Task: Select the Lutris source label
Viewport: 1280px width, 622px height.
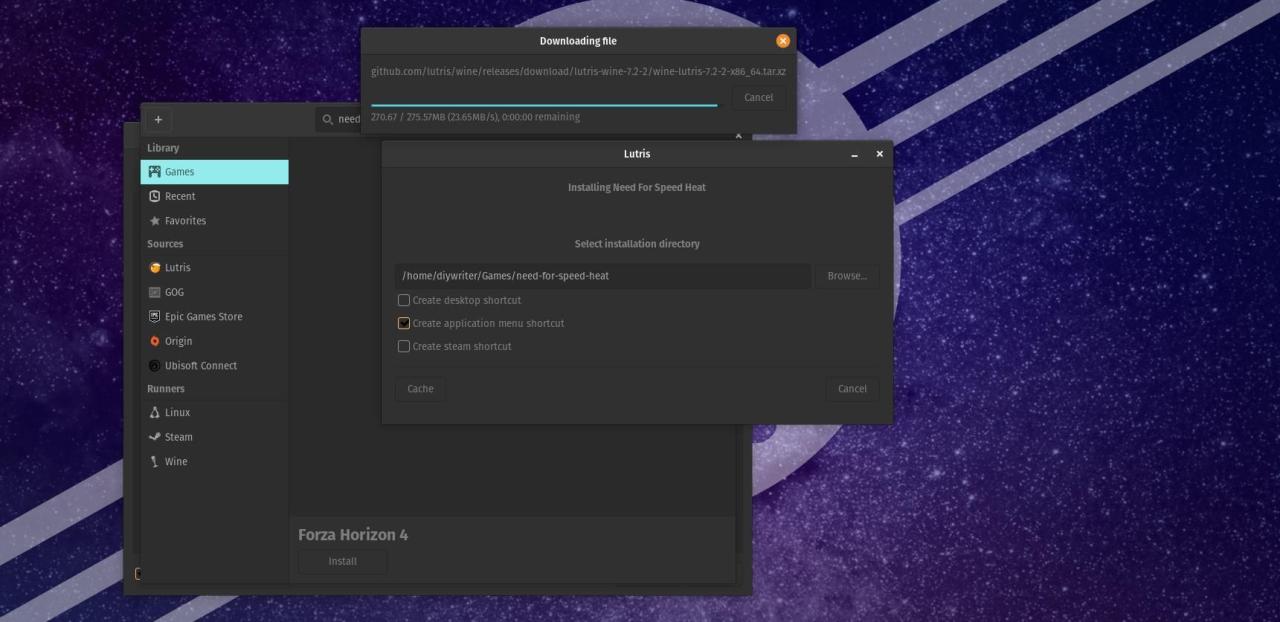Action: [x=178, y=268]
